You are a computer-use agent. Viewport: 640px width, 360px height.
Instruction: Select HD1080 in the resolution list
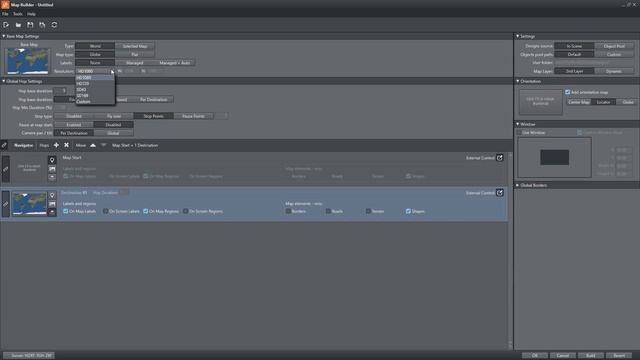(x=95, y=78)
